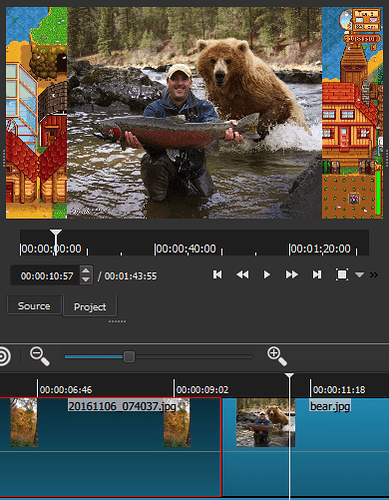Toggle the ripple icon left of zoom out

pyautogui.click(x=5, y=356)
